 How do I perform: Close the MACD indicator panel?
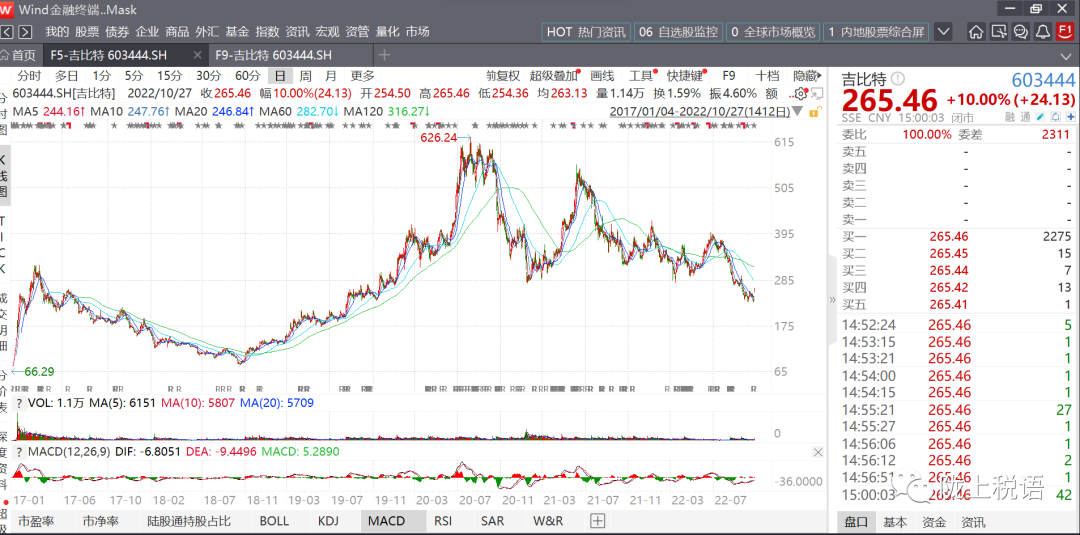818,452
